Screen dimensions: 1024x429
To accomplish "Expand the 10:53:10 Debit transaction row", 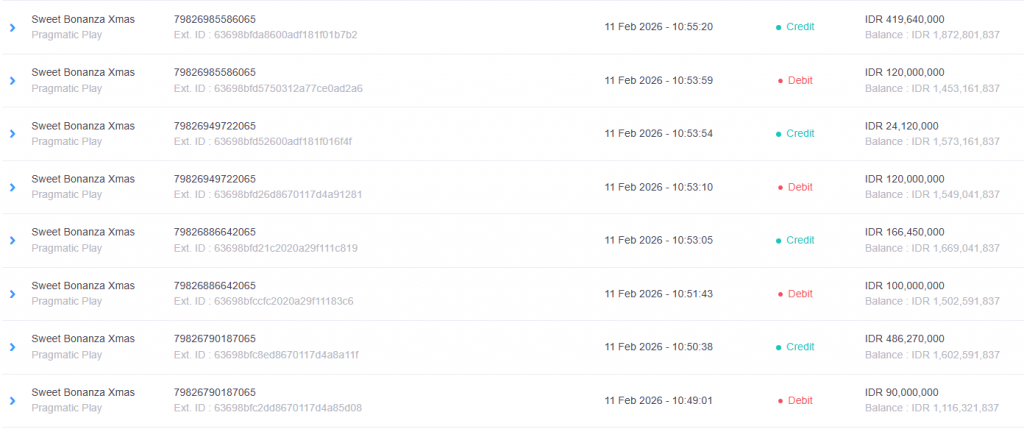I will (12, 187).
